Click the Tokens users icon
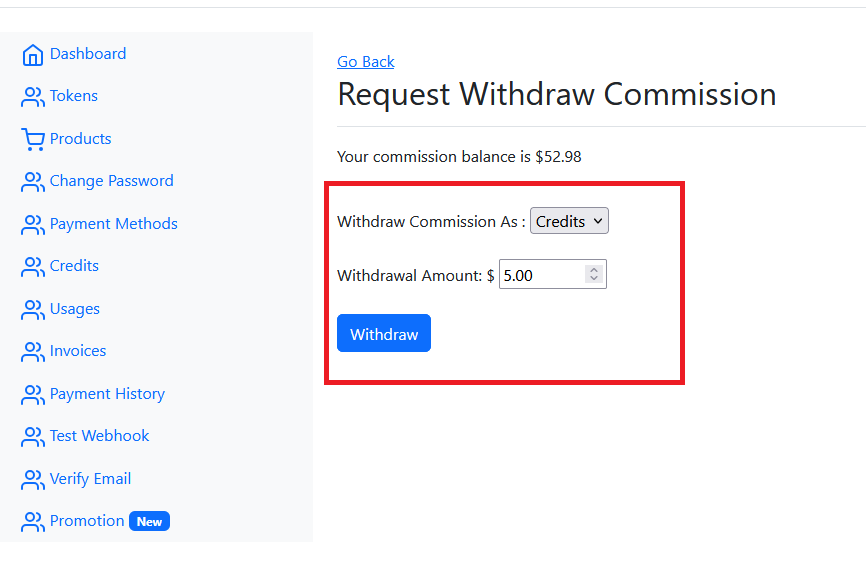Viewport: 867px width, 584px height. pos(33,97)
